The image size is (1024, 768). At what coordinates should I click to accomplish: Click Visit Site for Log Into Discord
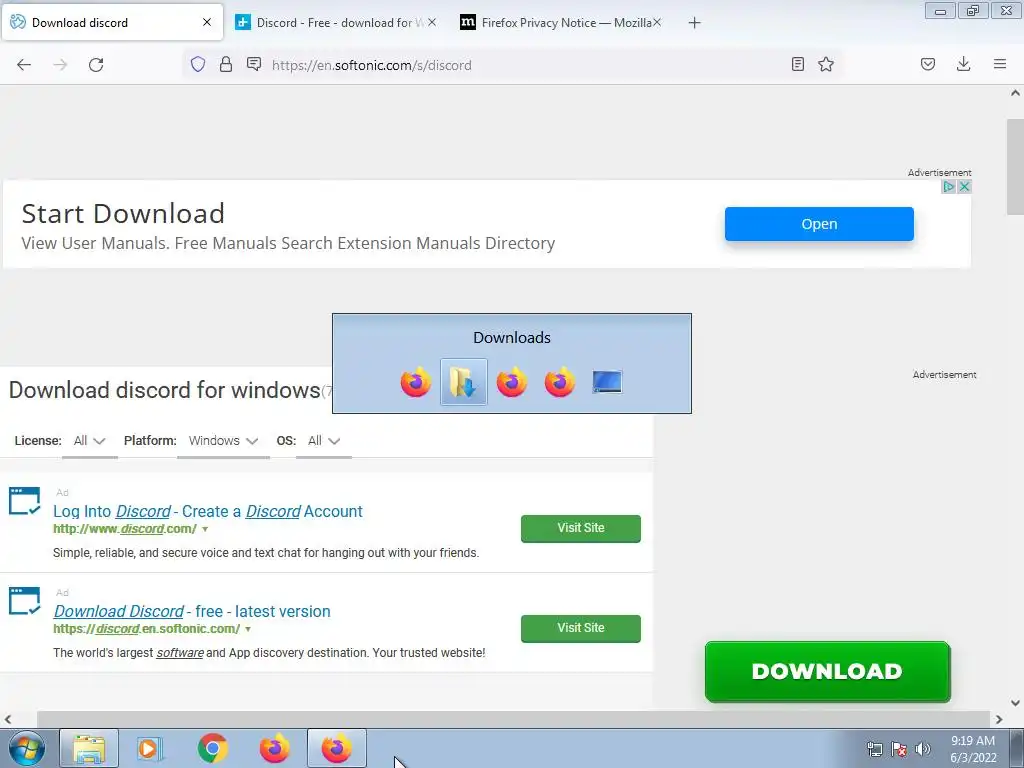(581, 528)
